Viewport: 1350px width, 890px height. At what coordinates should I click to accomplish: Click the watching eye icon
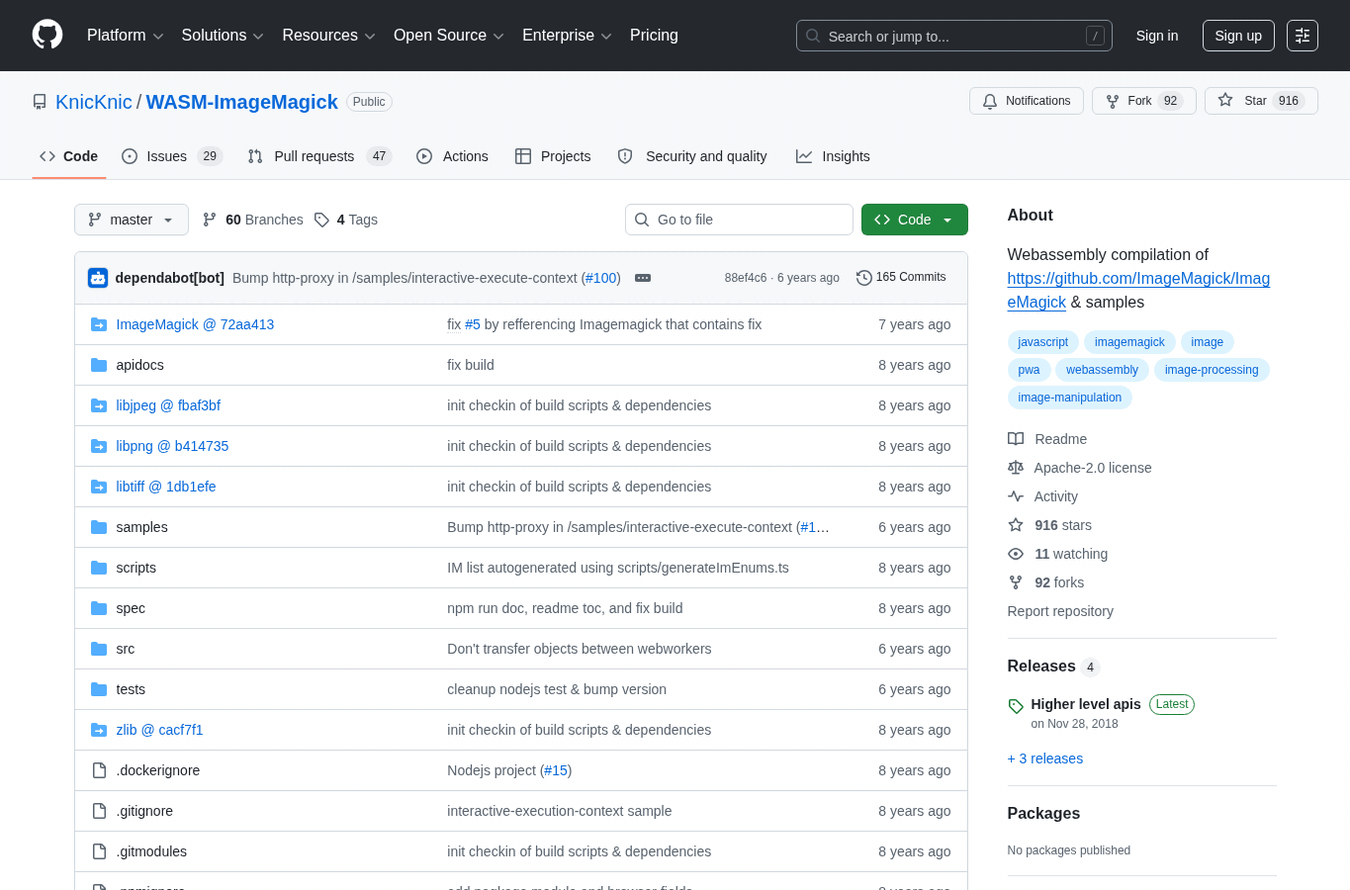point(1016,554)
